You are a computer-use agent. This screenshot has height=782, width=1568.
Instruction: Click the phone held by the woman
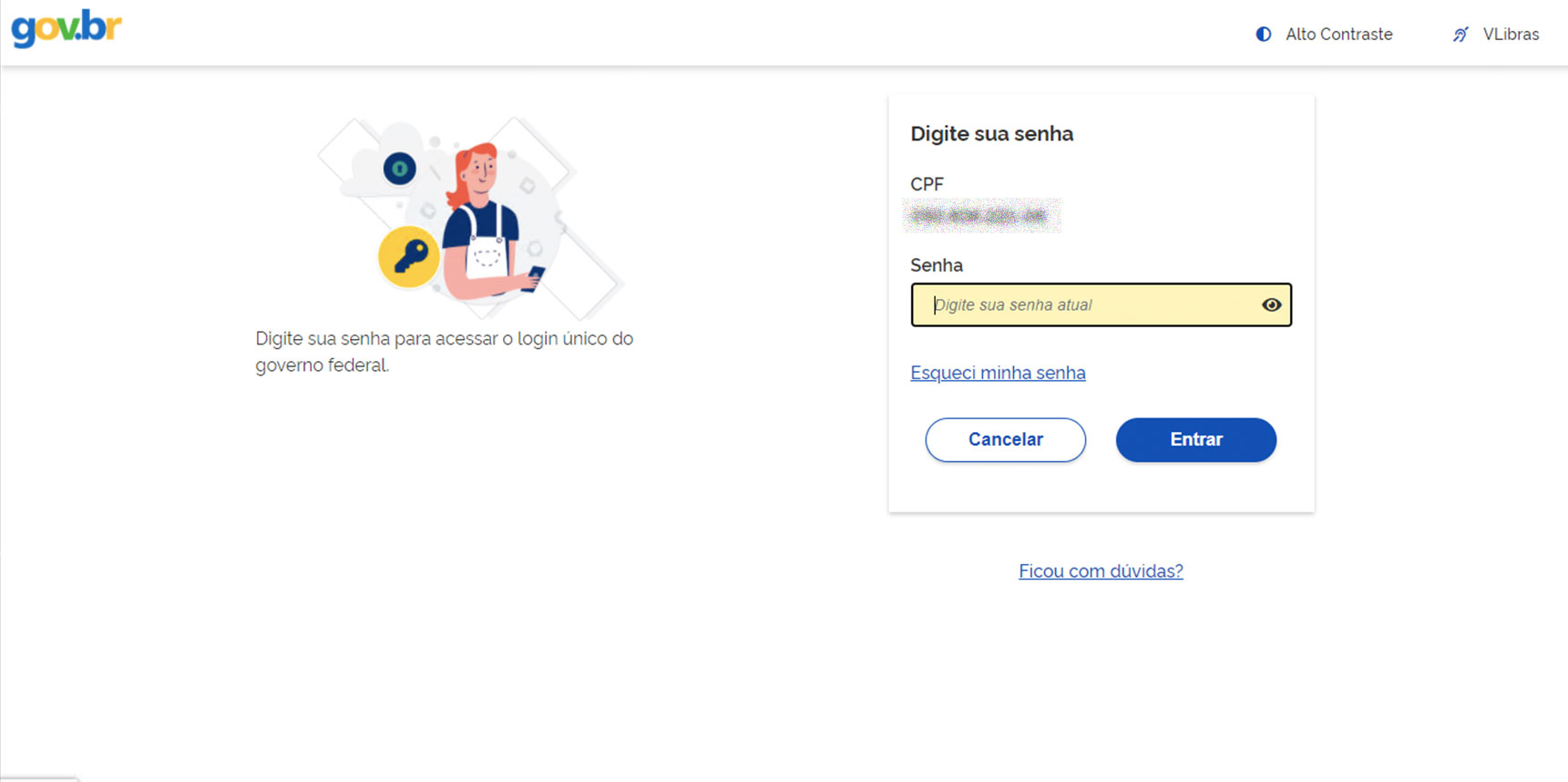click(535, 276)
